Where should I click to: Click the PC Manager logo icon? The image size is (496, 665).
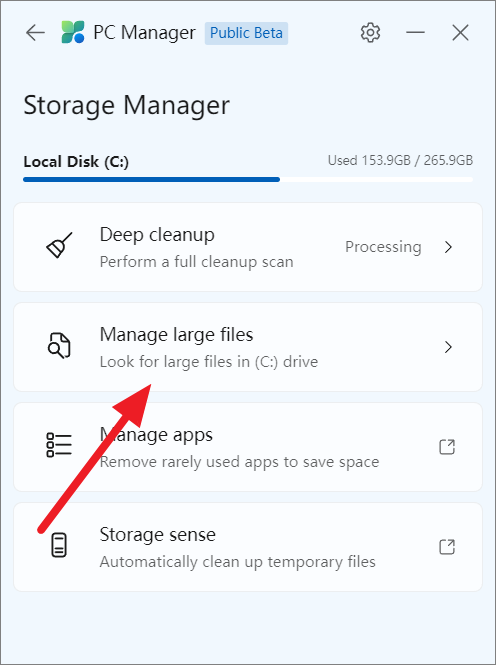click(x=73, y=32)
